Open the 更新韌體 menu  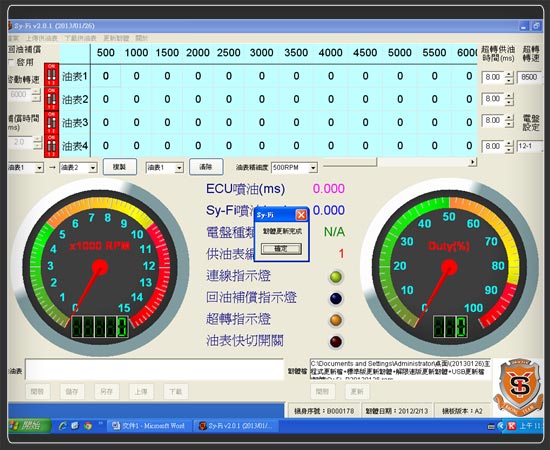click(x=116, y=38)
